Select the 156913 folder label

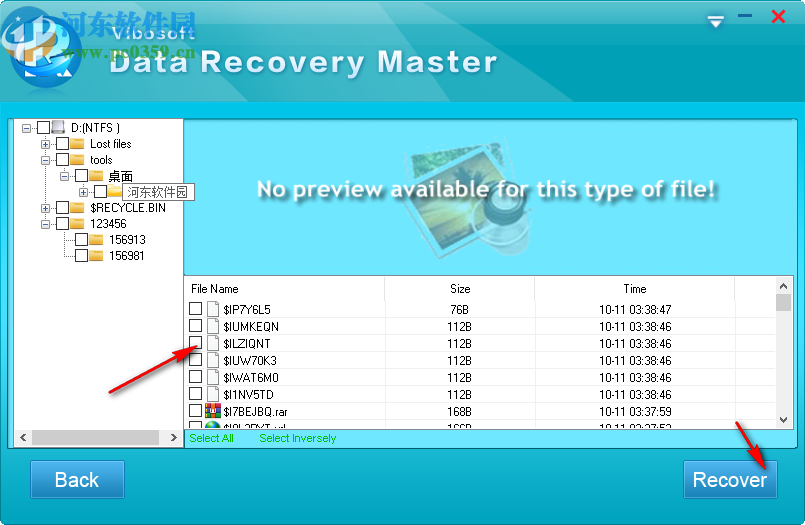(x=127, y=240)
